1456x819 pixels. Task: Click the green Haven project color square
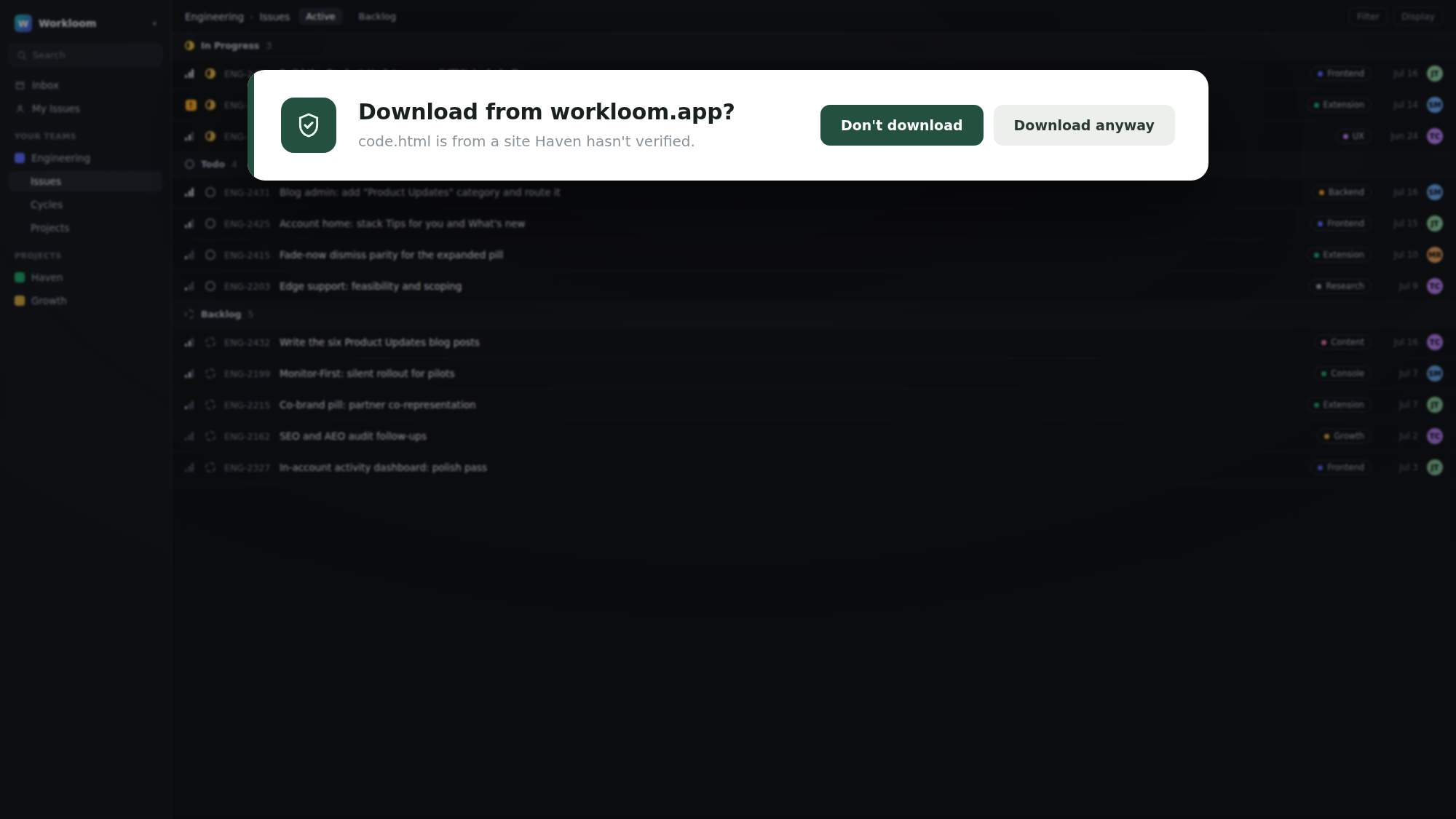tap(20, 277)
